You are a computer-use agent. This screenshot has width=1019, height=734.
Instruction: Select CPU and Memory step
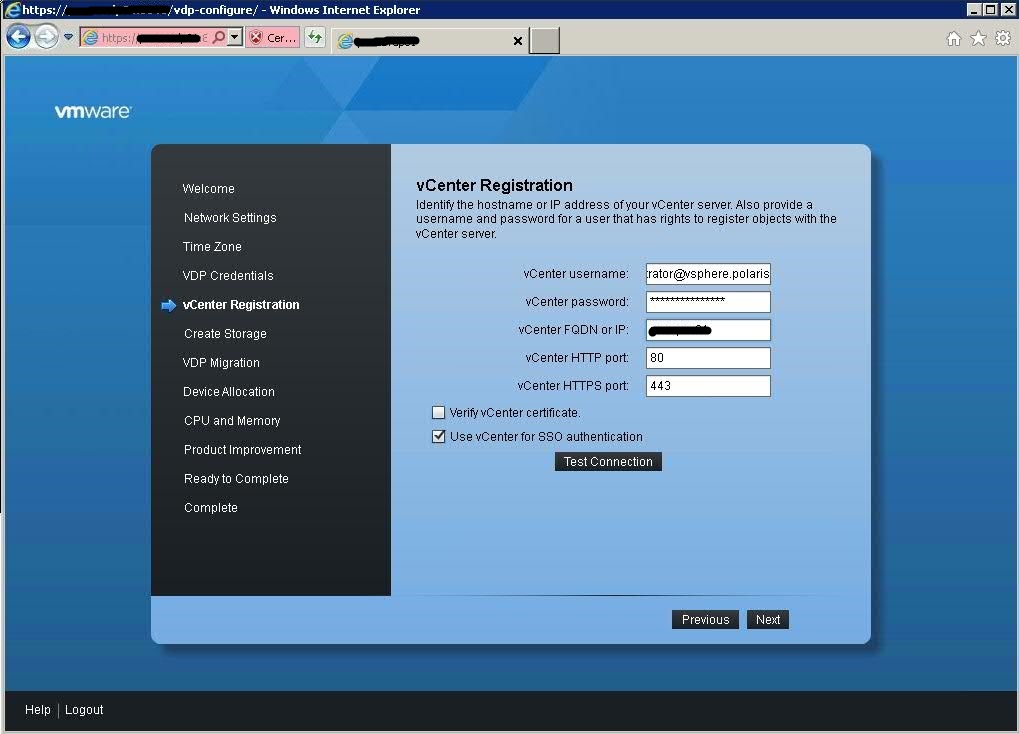coord(232,421)
